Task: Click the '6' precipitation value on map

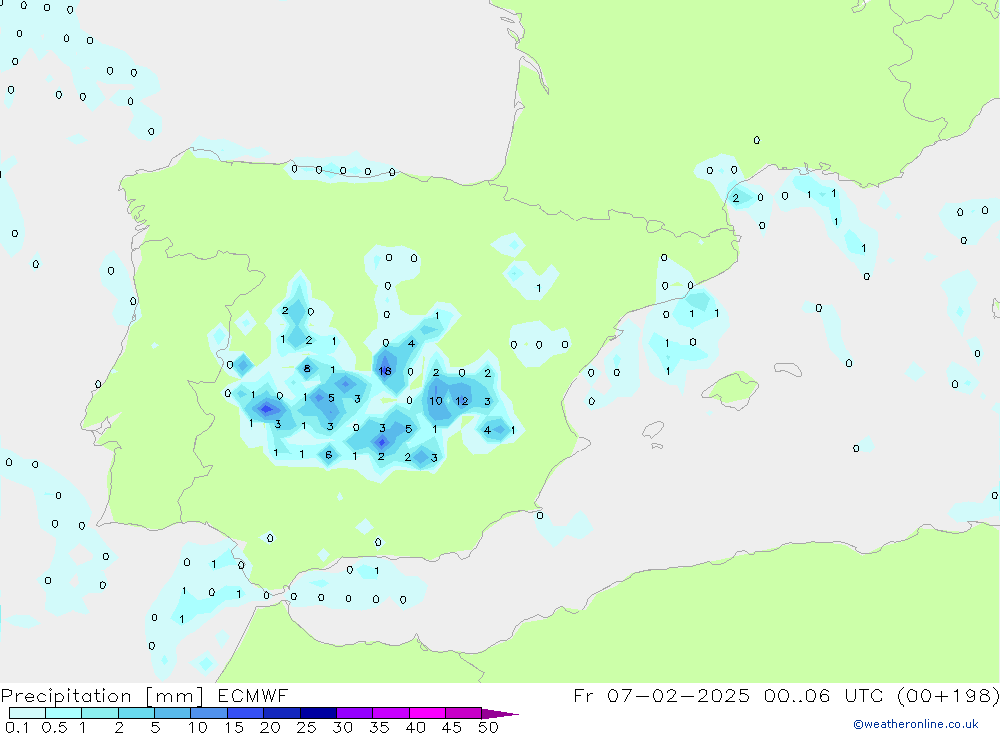Action: [328, 455]
